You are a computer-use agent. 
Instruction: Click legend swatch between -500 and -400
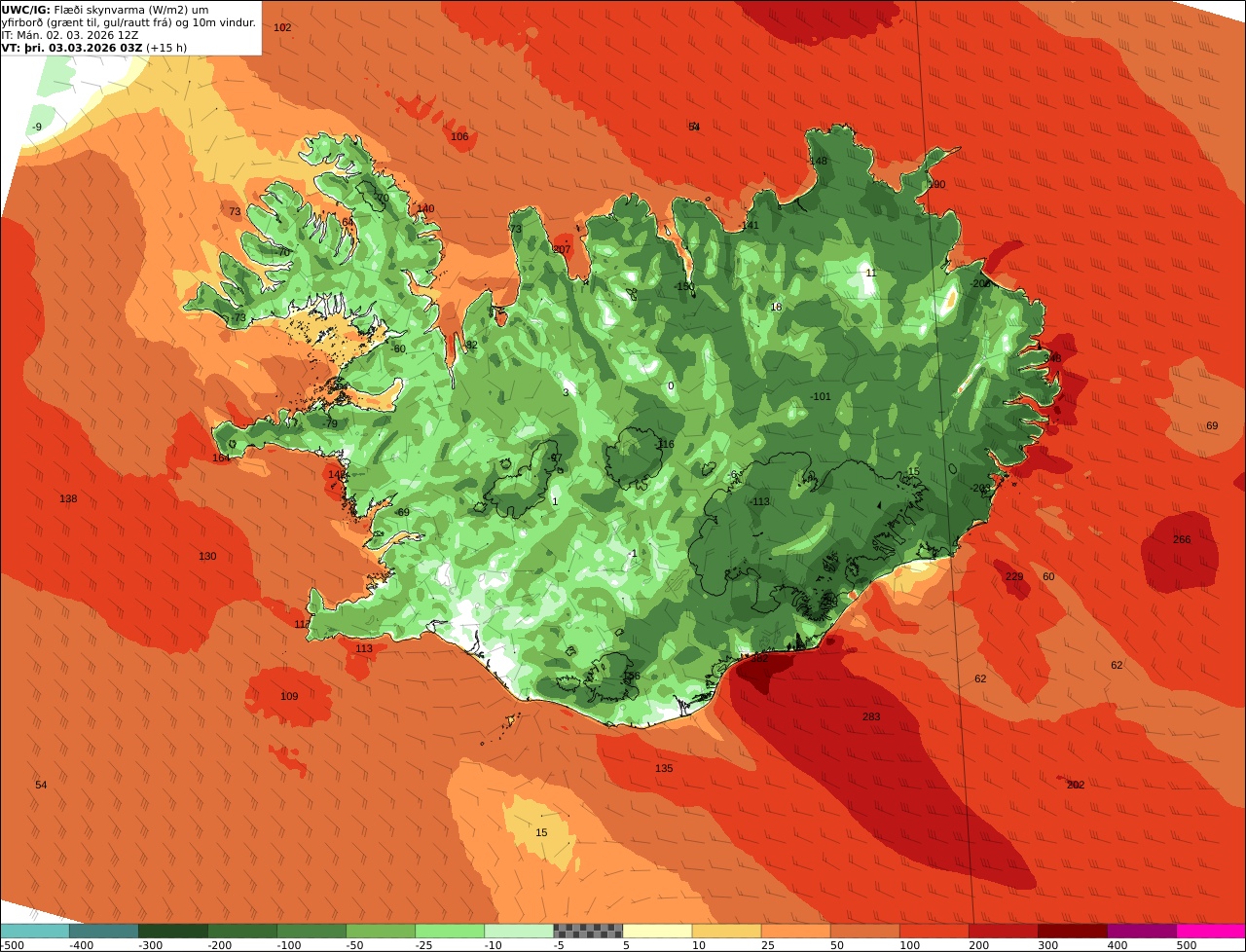(x=34, y=931)
